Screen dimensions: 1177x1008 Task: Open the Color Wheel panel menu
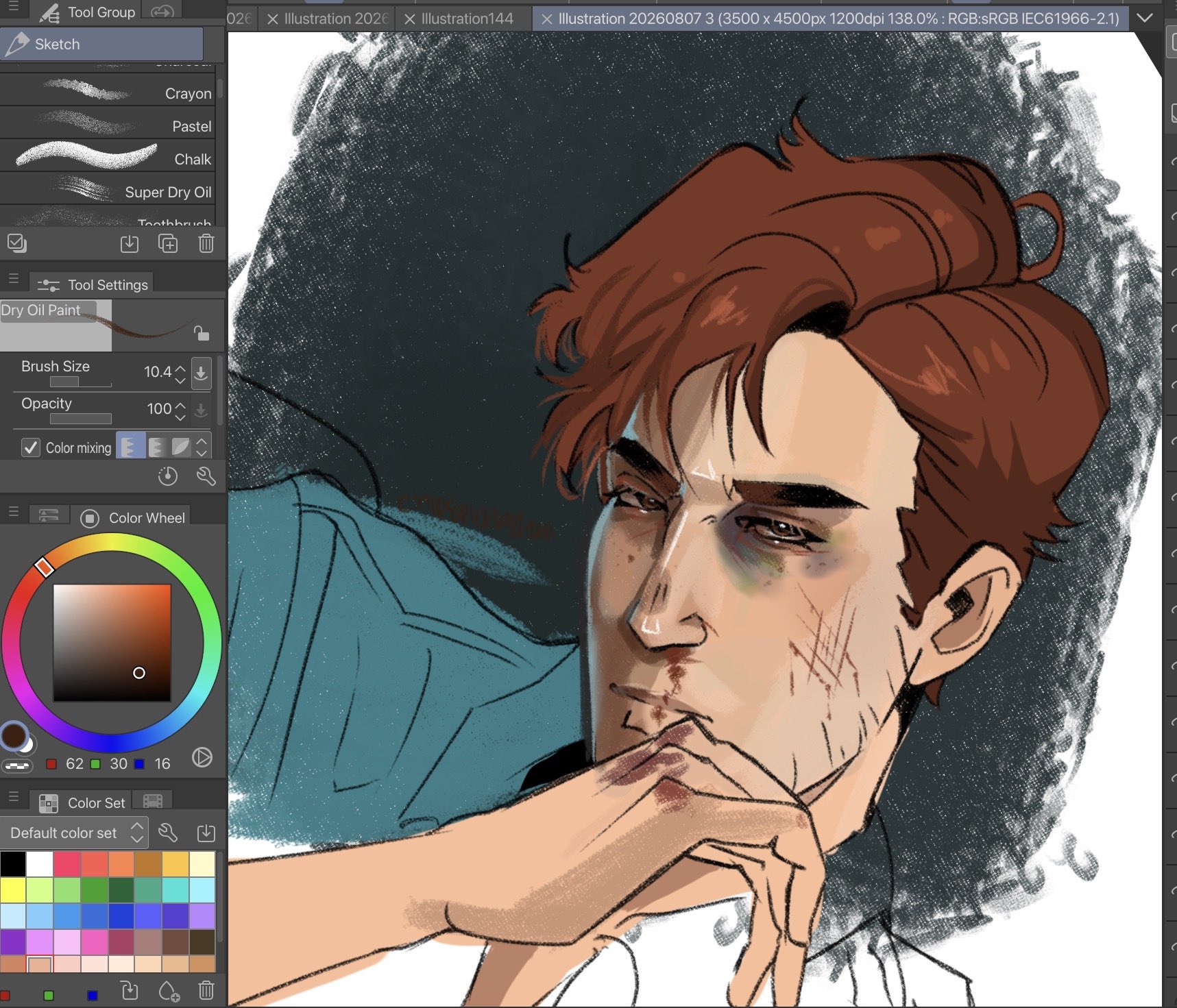click(x=13, y=512)
